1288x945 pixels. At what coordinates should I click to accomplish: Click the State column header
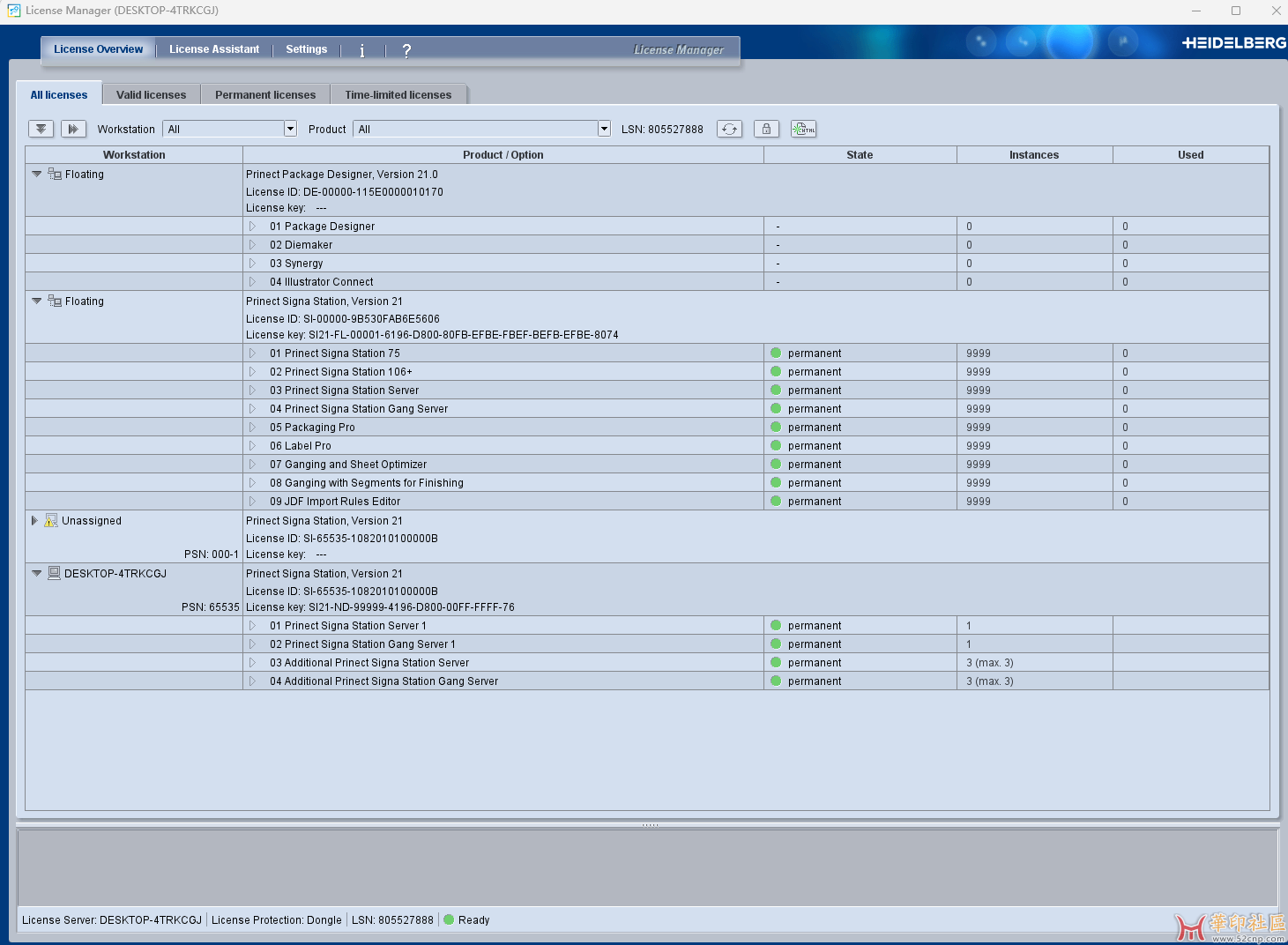tap(860, 154)
